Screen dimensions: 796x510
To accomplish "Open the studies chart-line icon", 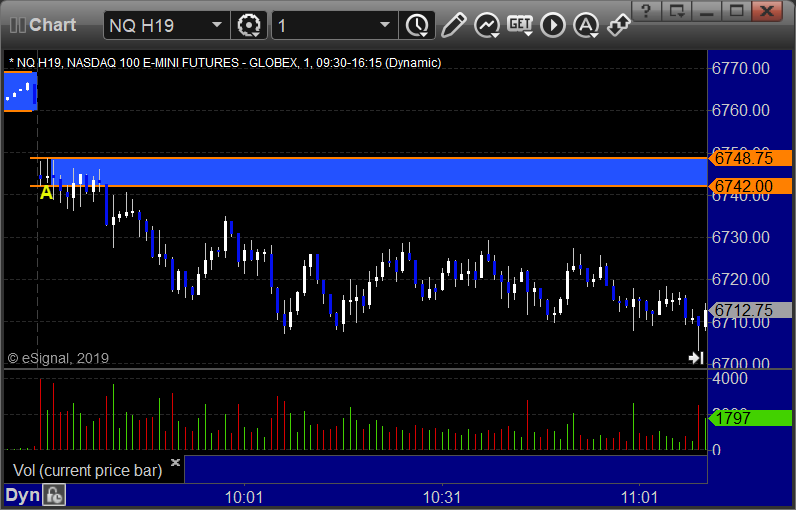I will click(x=487, y=25).
